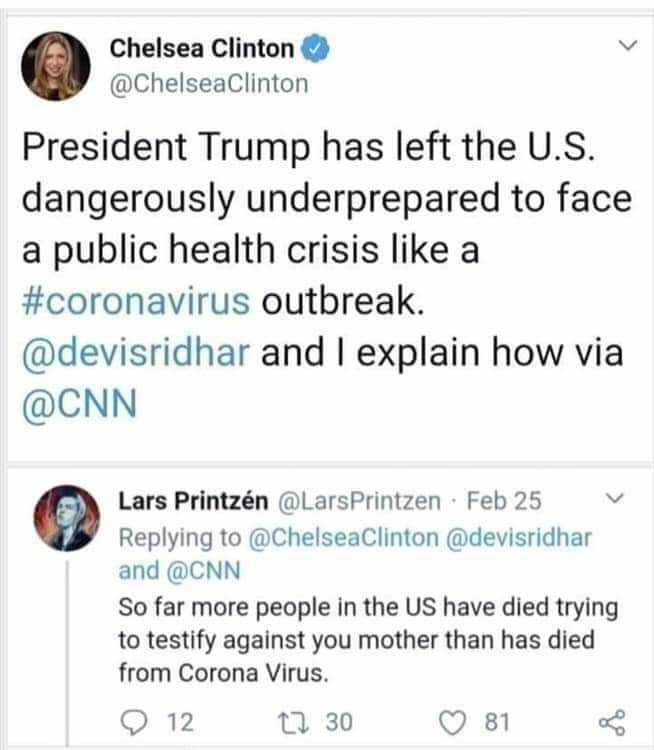Click the Chelsea Clinton display name
The height and width of the screenshot is (750, 654).
point(201,48)
